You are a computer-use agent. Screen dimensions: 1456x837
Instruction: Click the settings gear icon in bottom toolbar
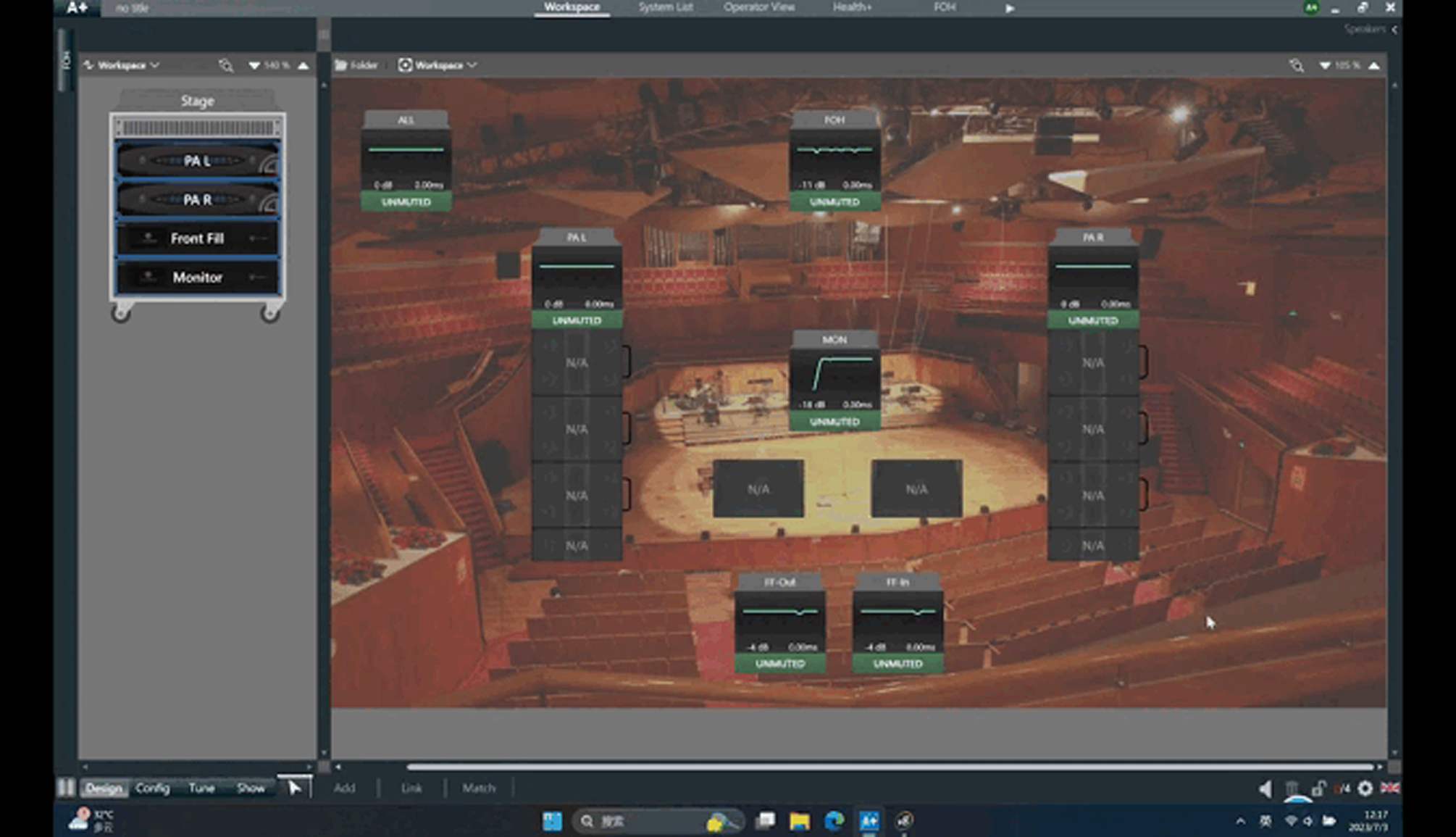pyautogui.click(x=1365, y=788)
